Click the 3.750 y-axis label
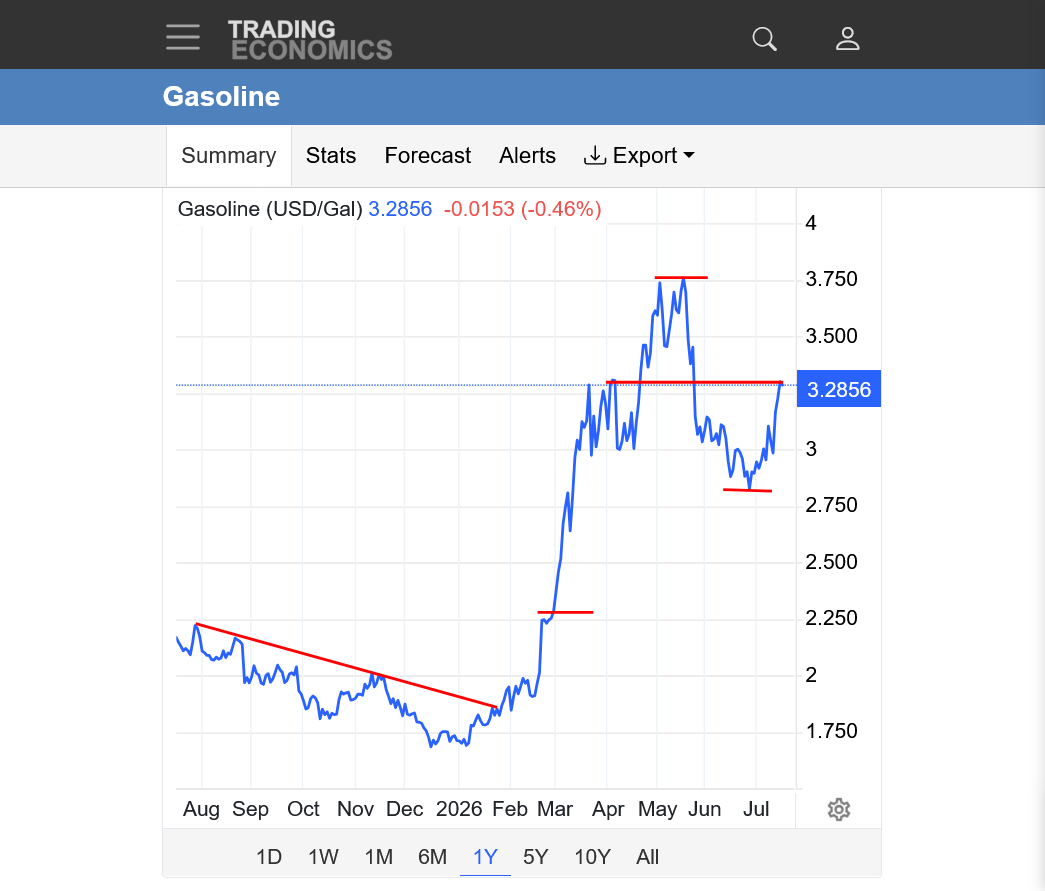The width and height of the screenshot is (1045, 891). click(831, 279)
